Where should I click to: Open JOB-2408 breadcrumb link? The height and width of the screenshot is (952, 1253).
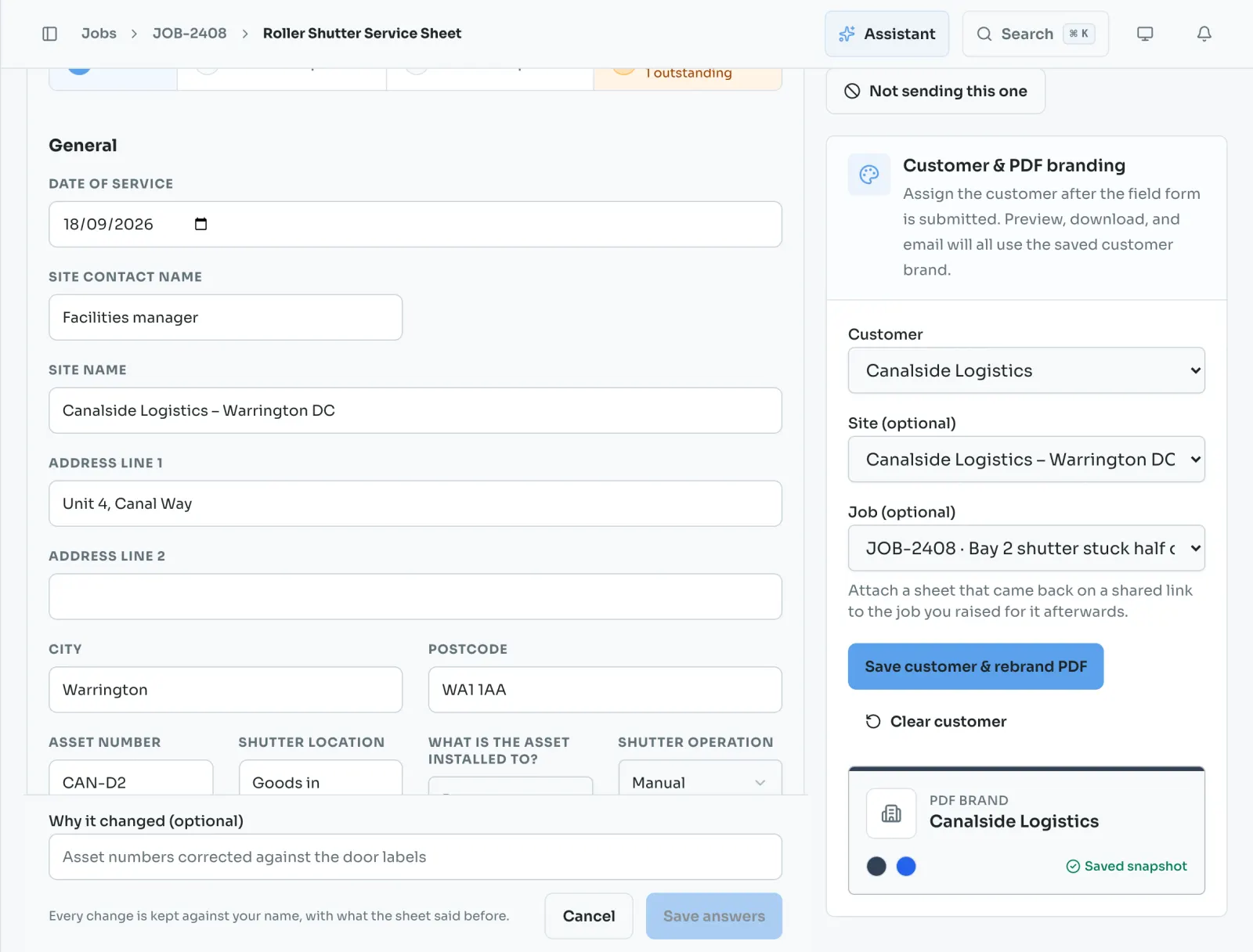point(190,33)
